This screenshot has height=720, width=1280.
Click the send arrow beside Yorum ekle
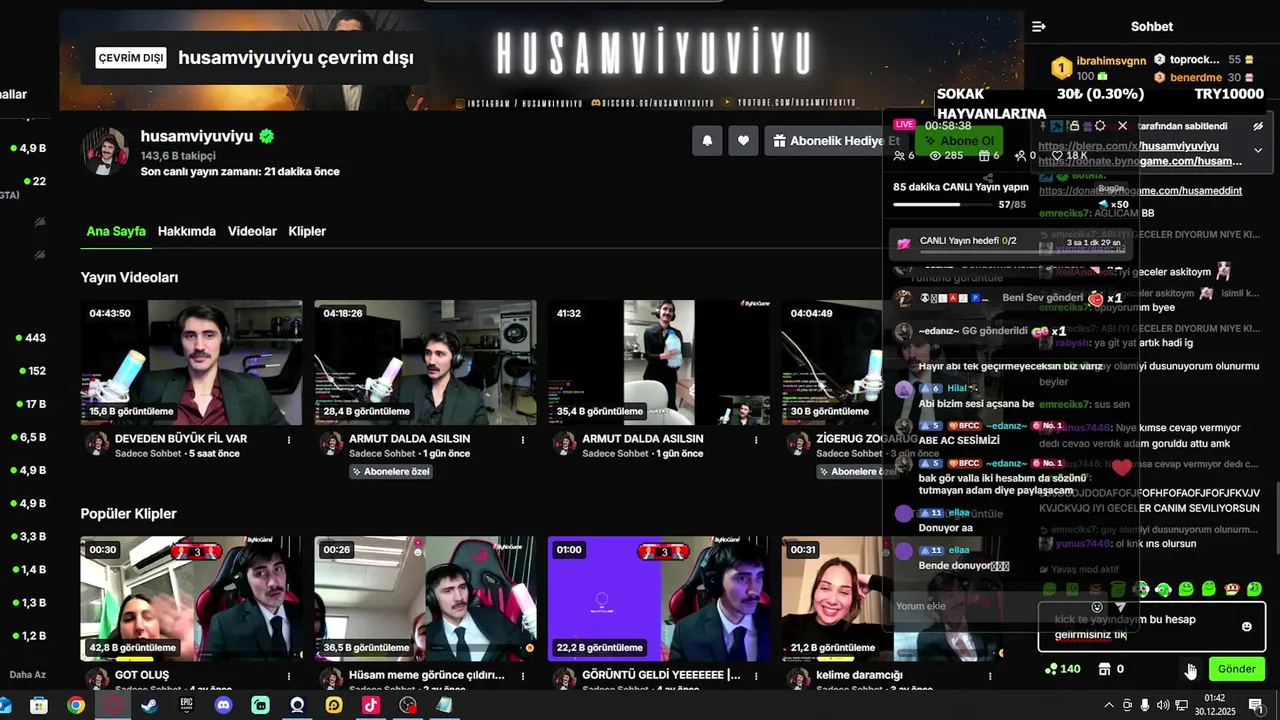[x=1120, y=607]
